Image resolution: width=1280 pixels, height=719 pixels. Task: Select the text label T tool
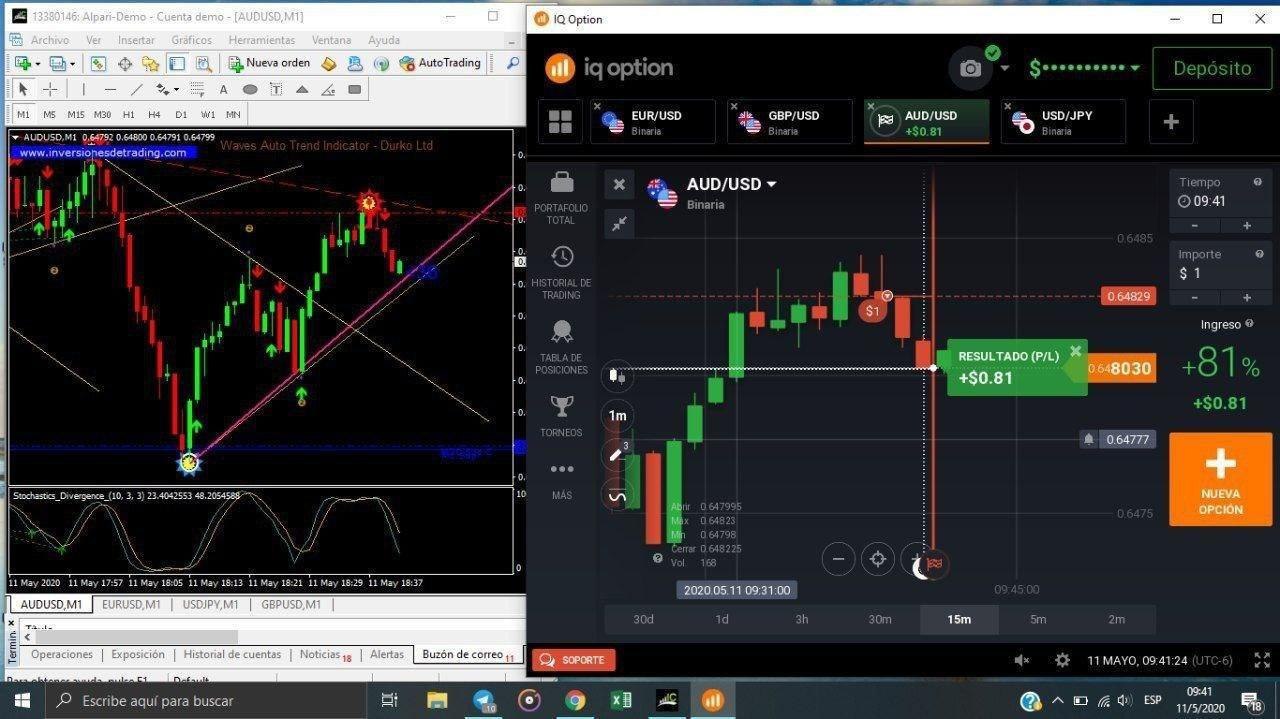[275, 89]
